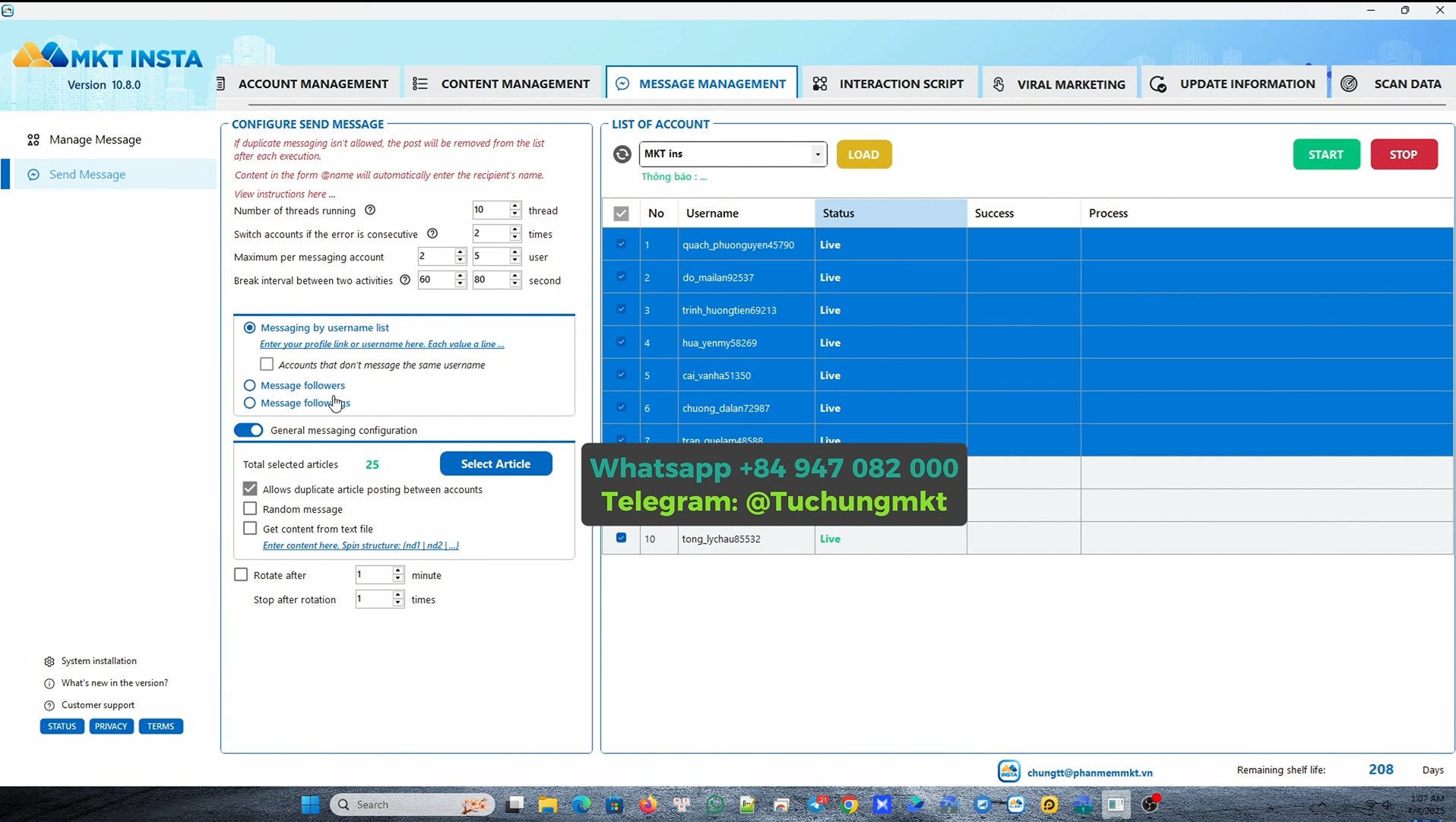This screenshot has width=1456, height=822.
Task: Open Enter your profile link or username link
Action: pyautogui.click(x=382, y=344)
